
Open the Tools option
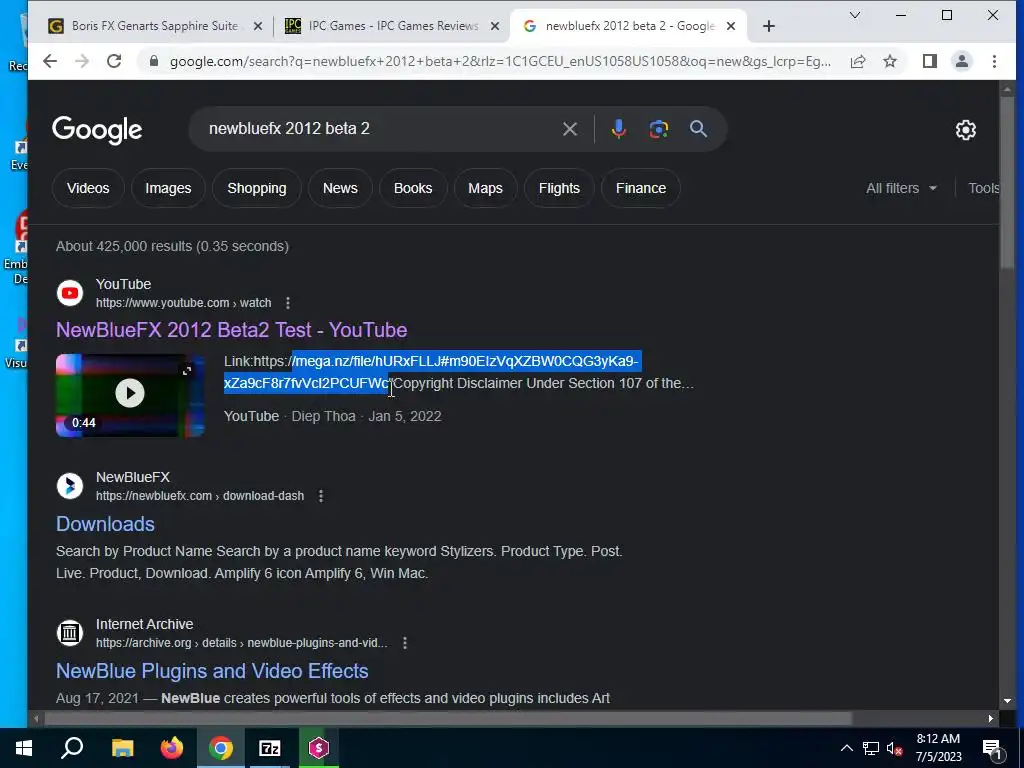pos(983,188)
